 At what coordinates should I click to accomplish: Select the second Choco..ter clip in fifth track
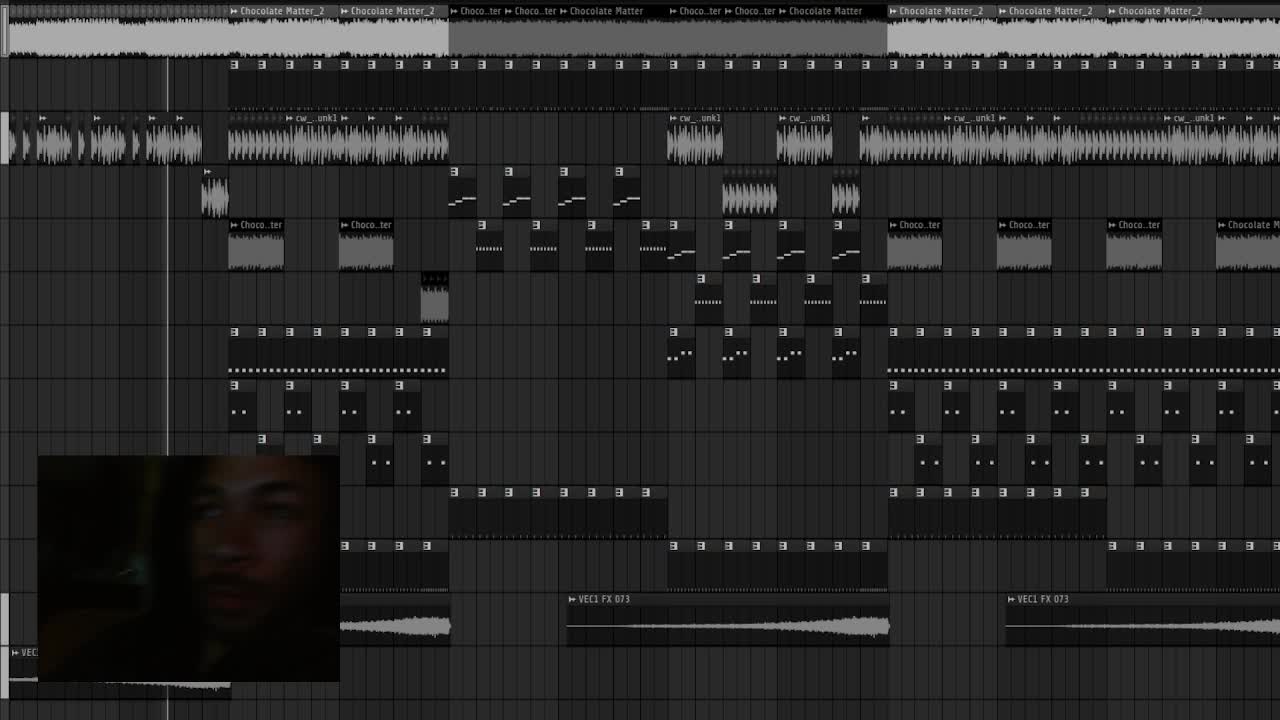tap(366, 245)
